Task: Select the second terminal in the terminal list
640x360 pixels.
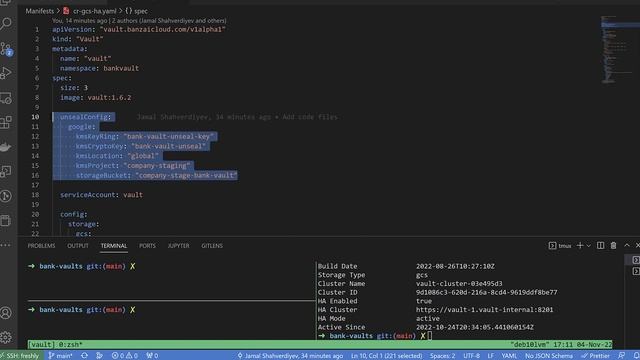Action: coord(636,271)
